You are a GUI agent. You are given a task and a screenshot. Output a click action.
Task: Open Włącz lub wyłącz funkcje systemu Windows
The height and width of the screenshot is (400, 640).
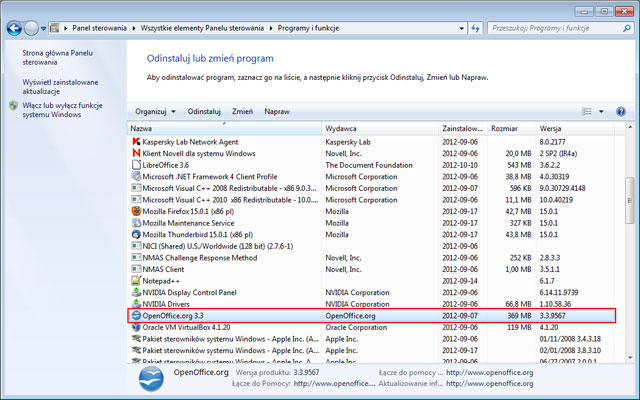point(64,108)
